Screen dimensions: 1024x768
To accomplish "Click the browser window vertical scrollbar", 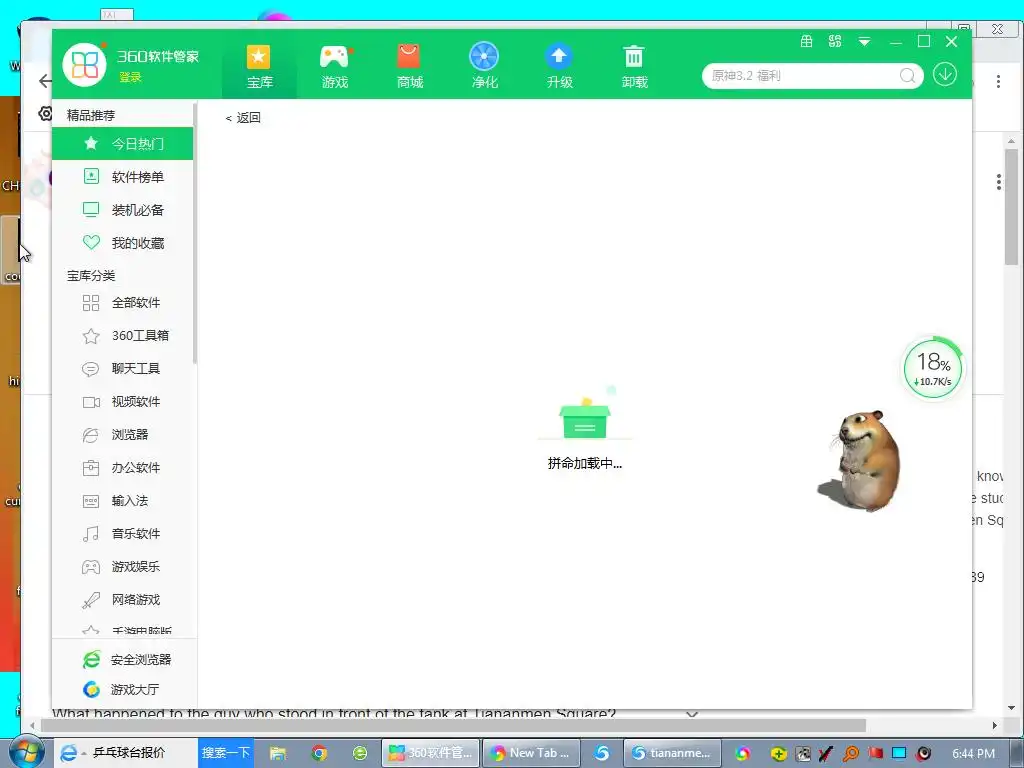I will [1011, 206].
